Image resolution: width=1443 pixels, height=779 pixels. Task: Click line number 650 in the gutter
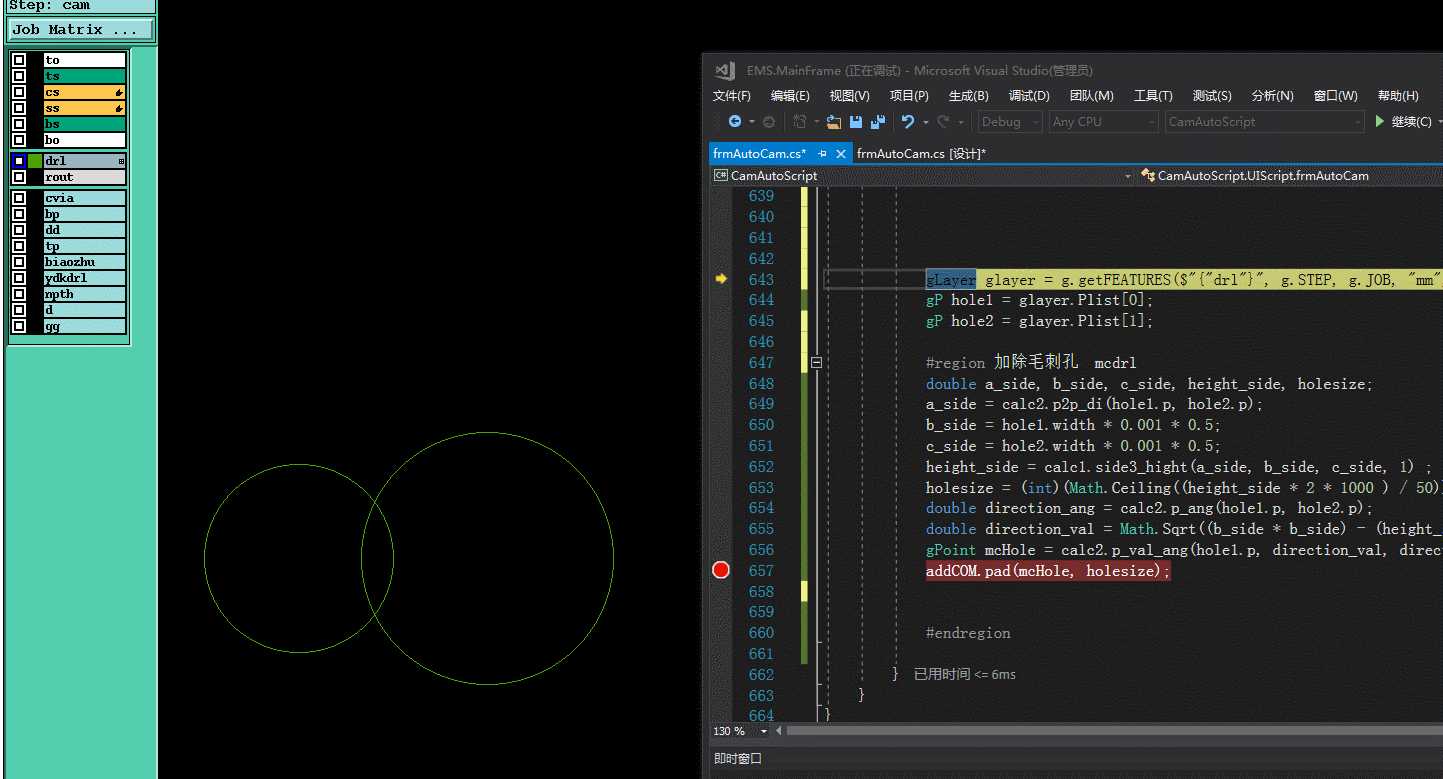click(761, 425)
